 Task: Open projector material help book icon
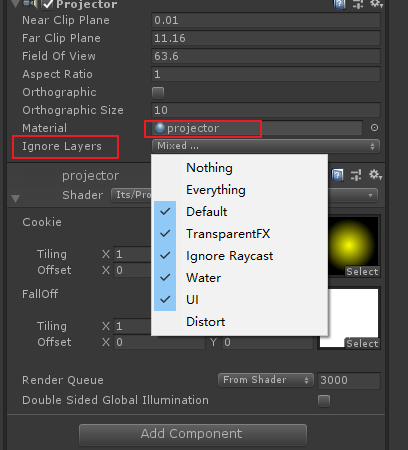pos(337,175)
